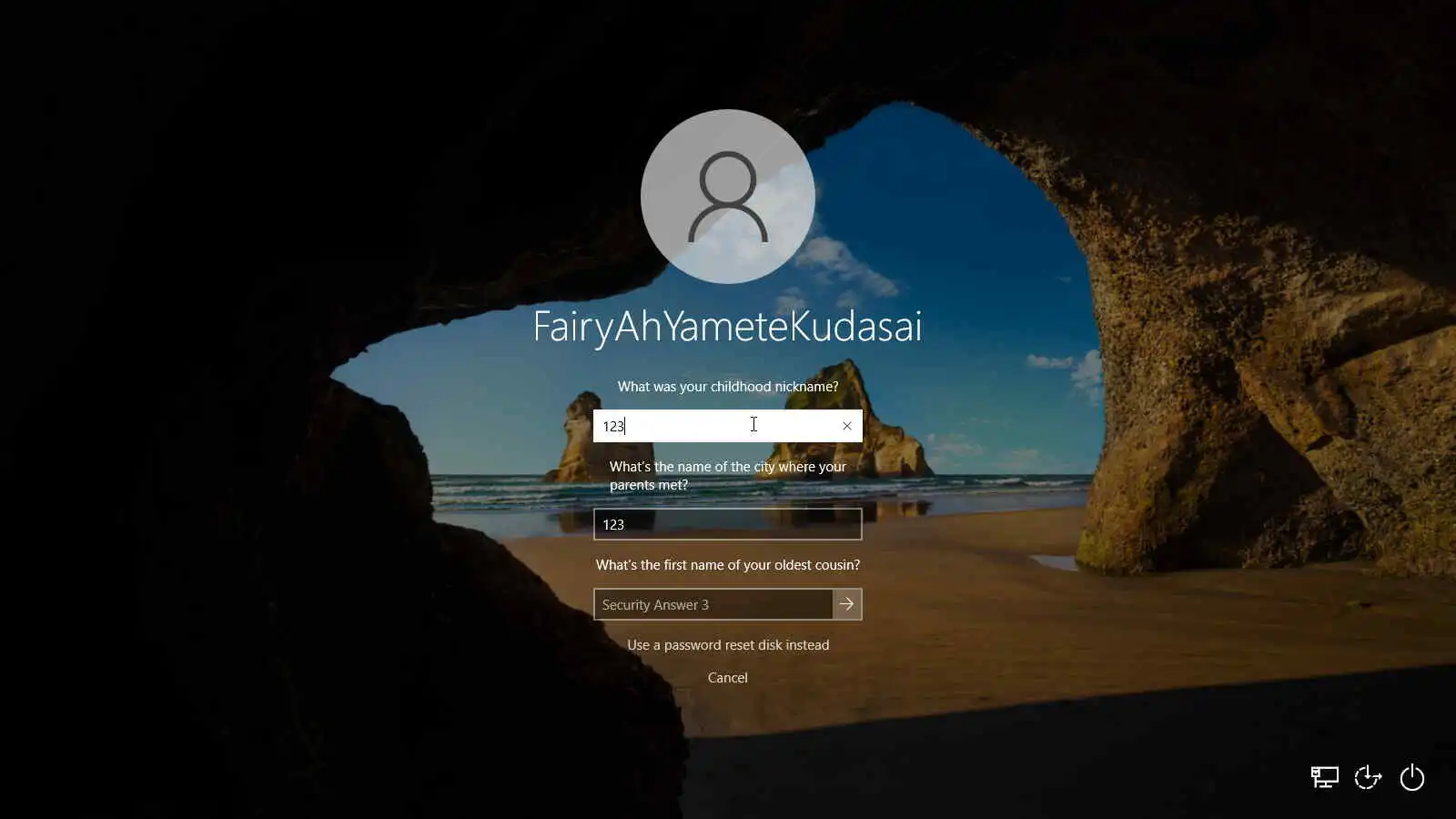Click the FairyAhYameteKudasai username text

728,327
